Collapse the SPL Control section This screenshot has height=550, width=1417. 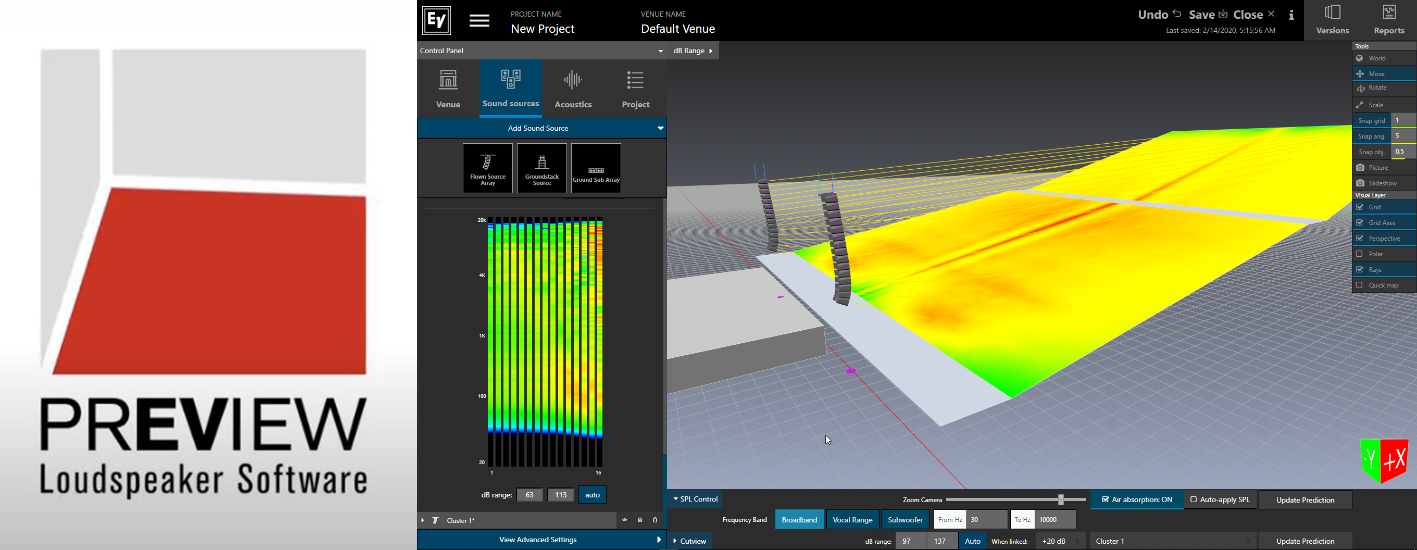pyautogui.click(x=694, y=499)
